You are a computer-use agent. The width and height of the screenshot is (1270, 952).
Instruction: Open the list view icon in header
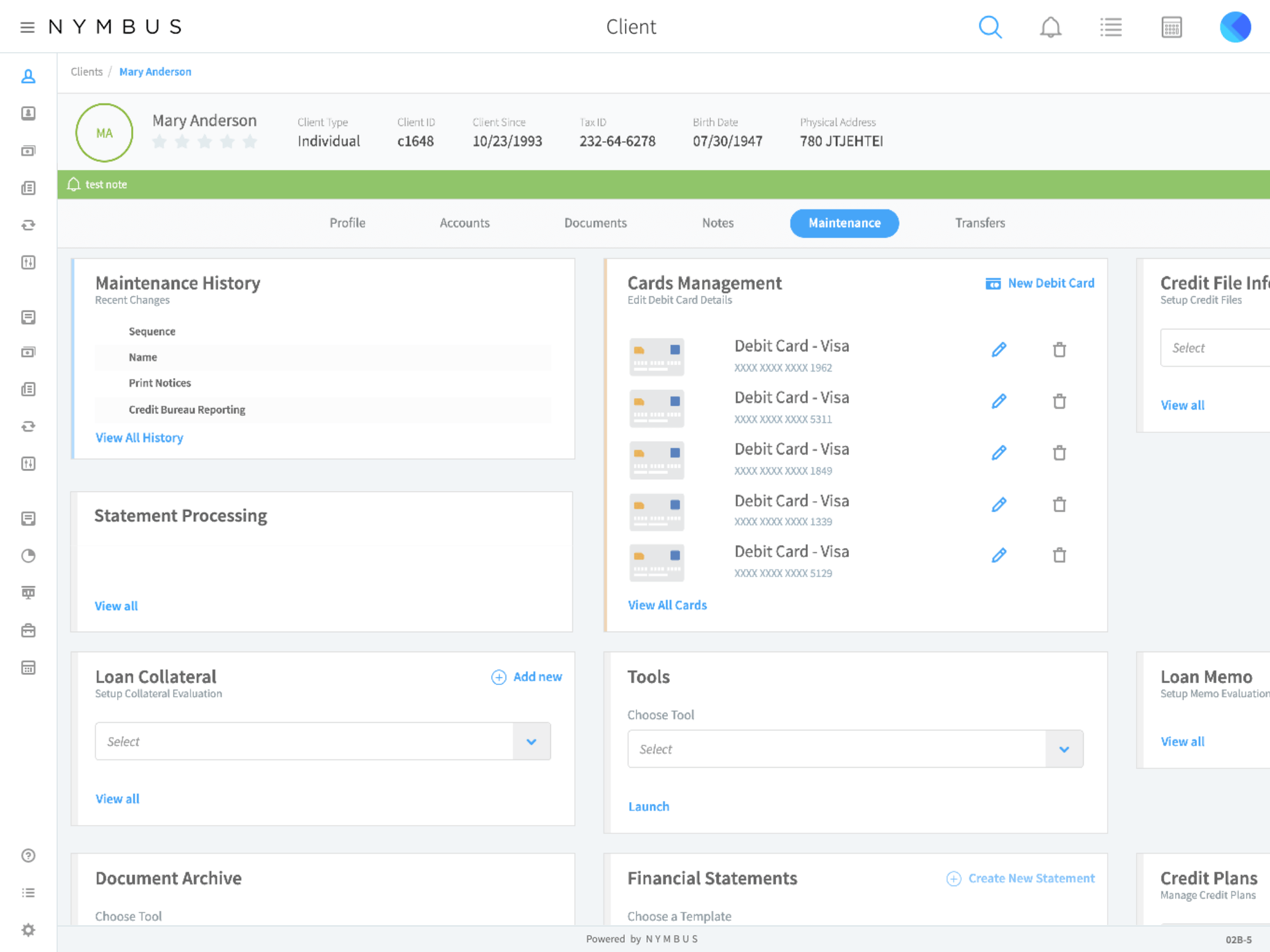point(1111,27)
